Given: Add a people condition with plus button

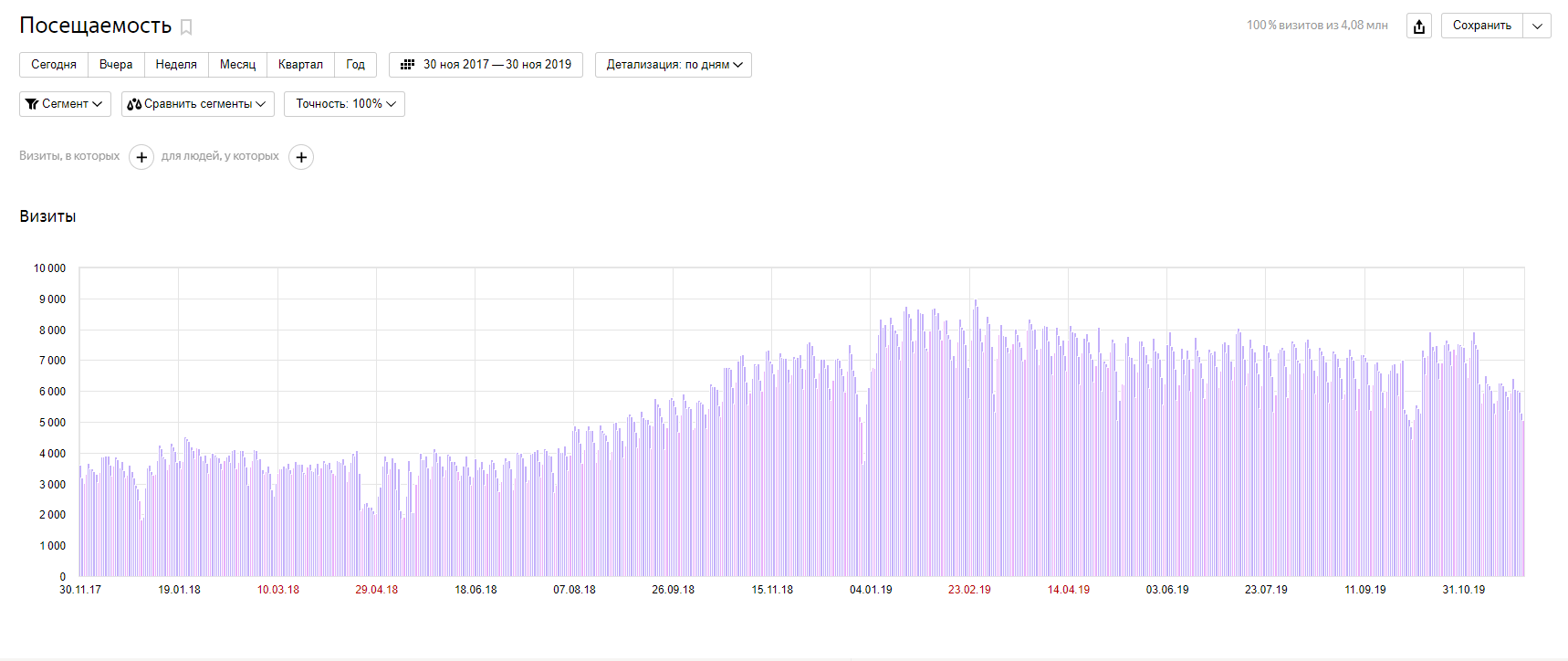Looking at the screenshot, I should pos(301,157).
